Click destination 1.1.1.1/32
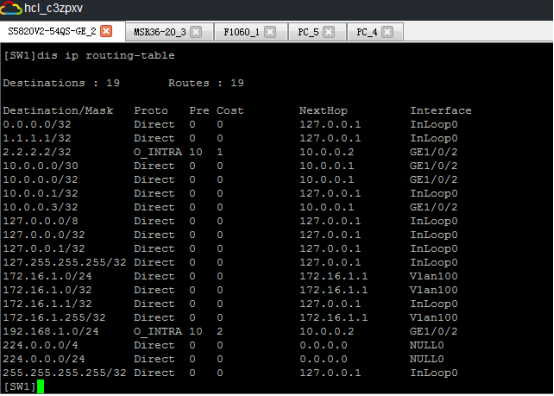Viewport: 554px width, 396px height. click(x=37, y=138)
